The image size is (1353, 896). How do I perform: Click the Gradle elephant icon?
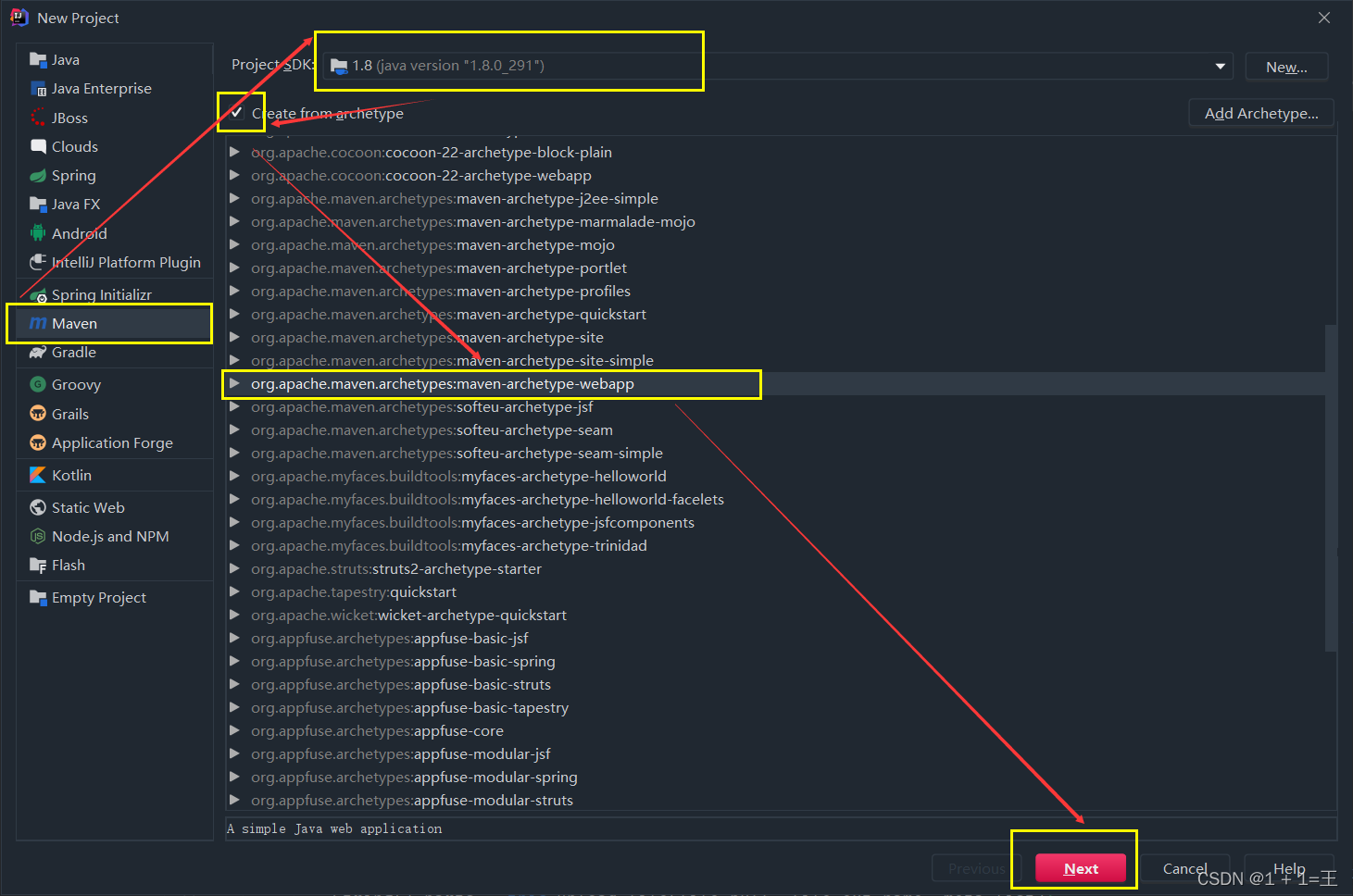pos(38,353)
